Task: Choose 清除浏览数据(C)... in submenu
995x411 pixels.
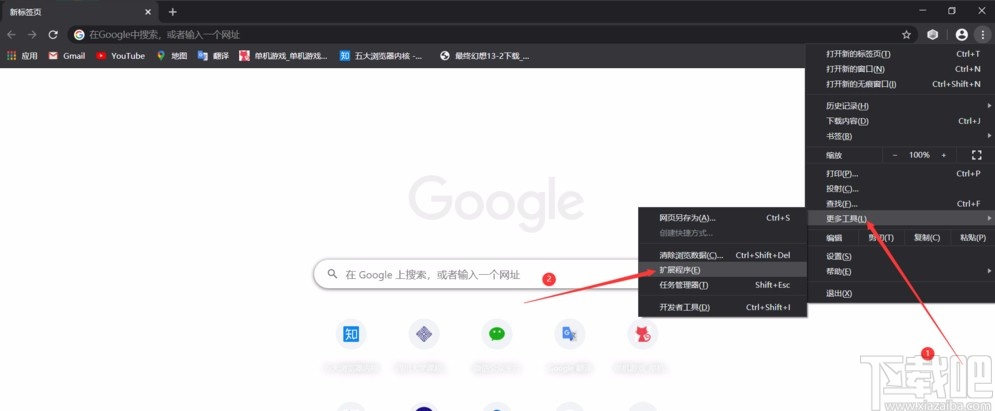Action: pyautogui.click(x=723, y=256)
